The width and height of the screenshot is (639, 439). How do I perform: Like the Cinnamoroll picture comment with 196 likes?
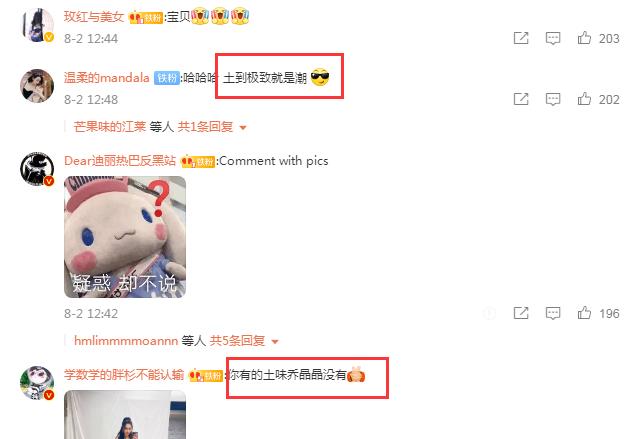584,313
